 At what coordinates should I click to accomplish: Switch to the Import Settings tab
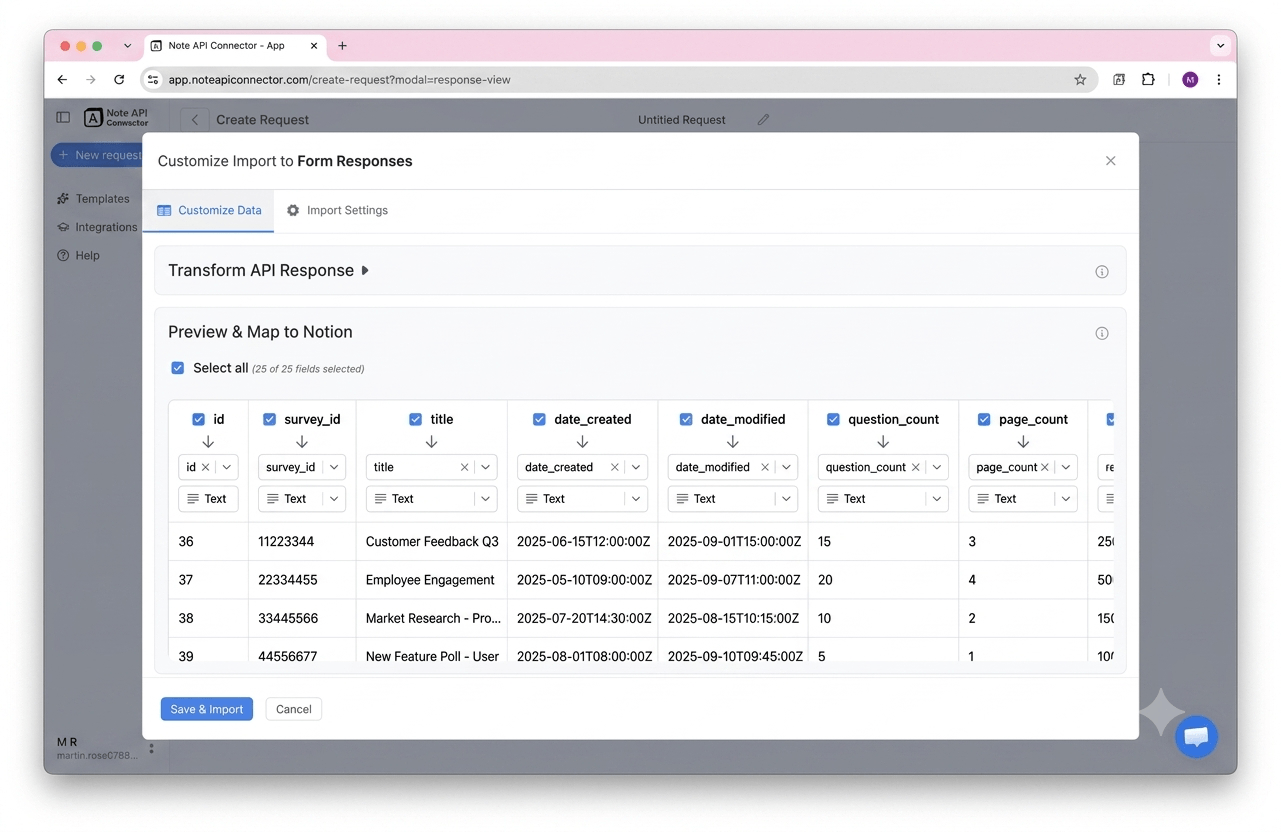point(337,211)
